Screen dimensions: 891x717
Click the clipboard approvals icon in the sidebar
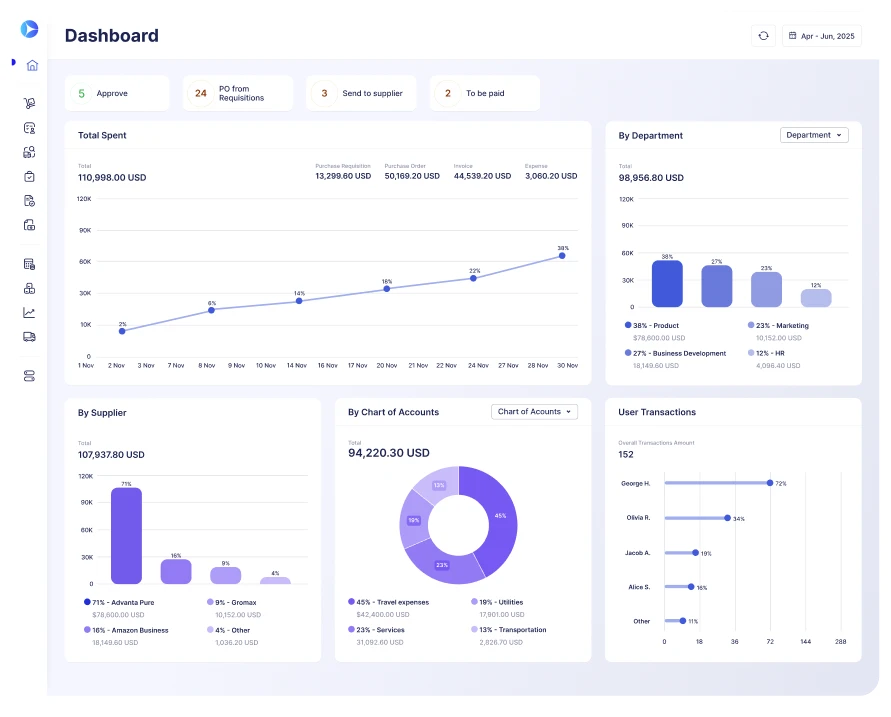pos(29,177)
